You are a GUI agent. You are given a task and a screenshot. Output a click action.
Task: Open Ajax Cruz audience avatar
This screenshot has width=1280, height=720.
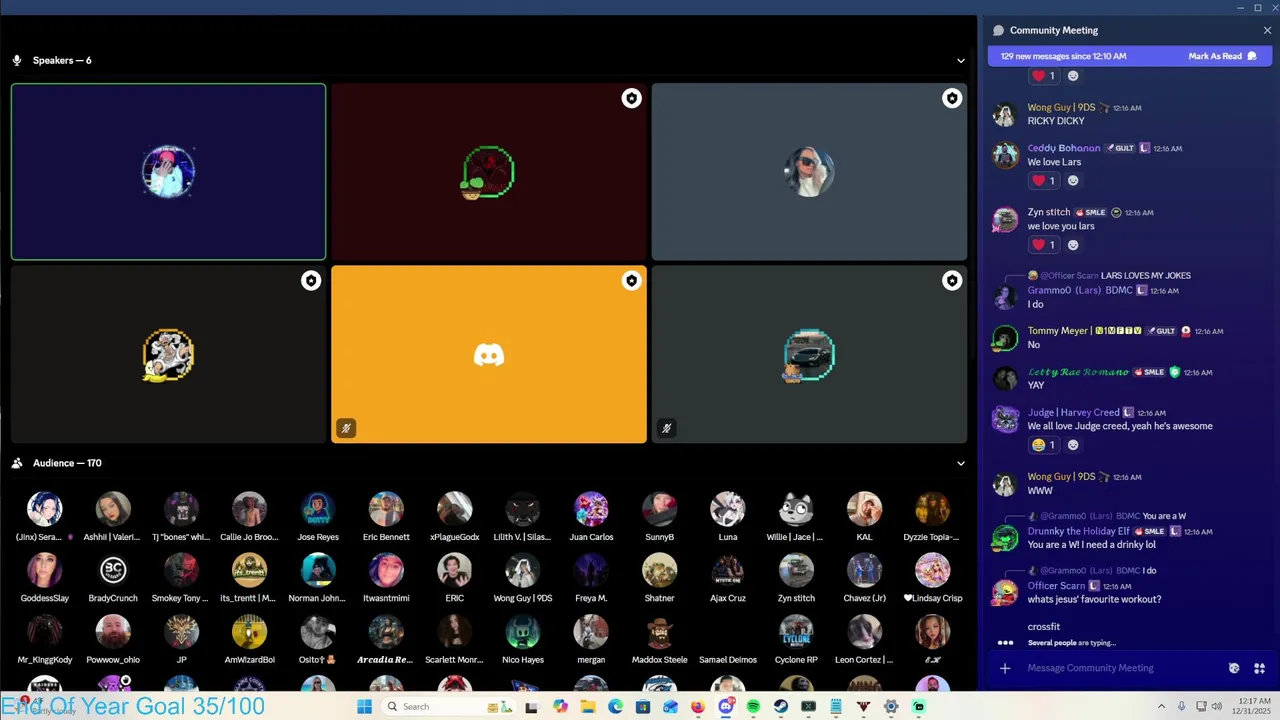727,570
